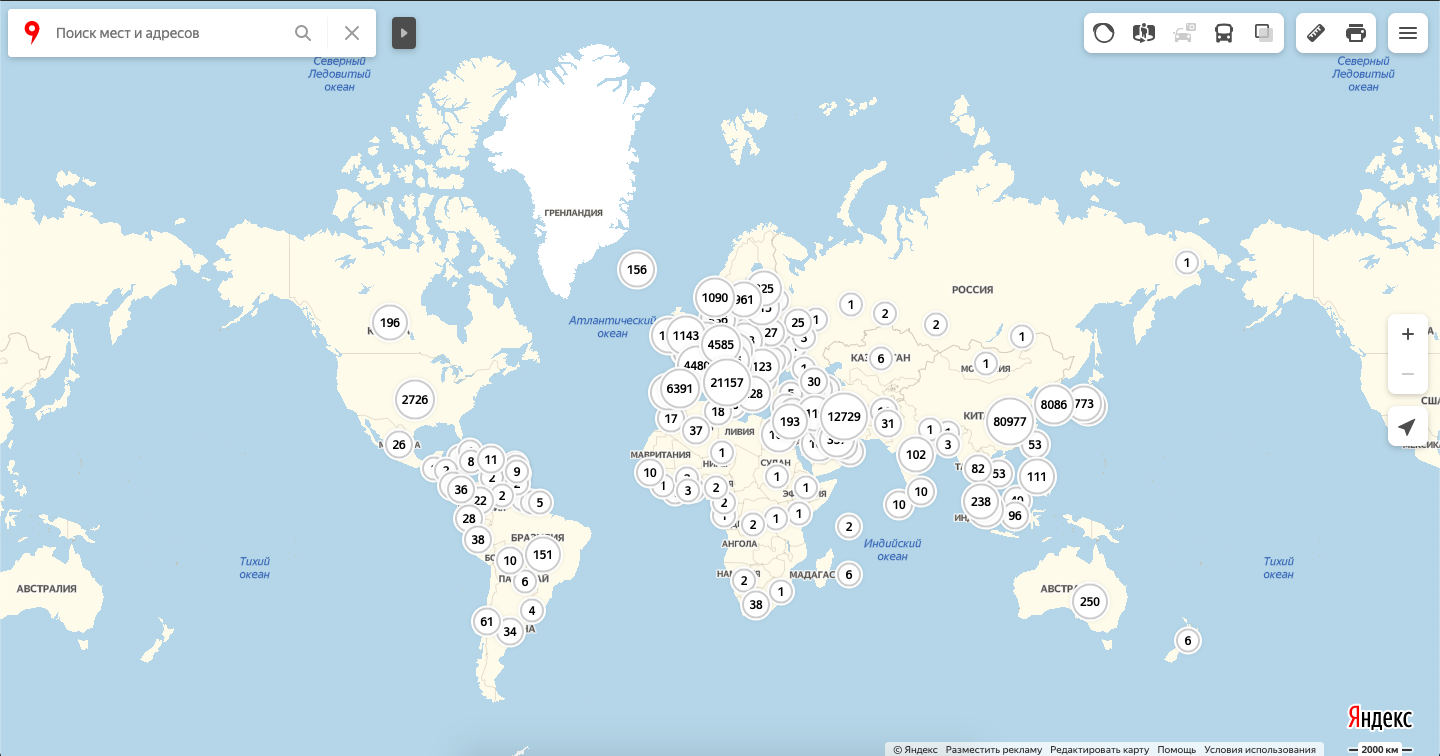1440x756 pixels.
Task: Clear search with the X icon
Action: click(x=352, y=33)
